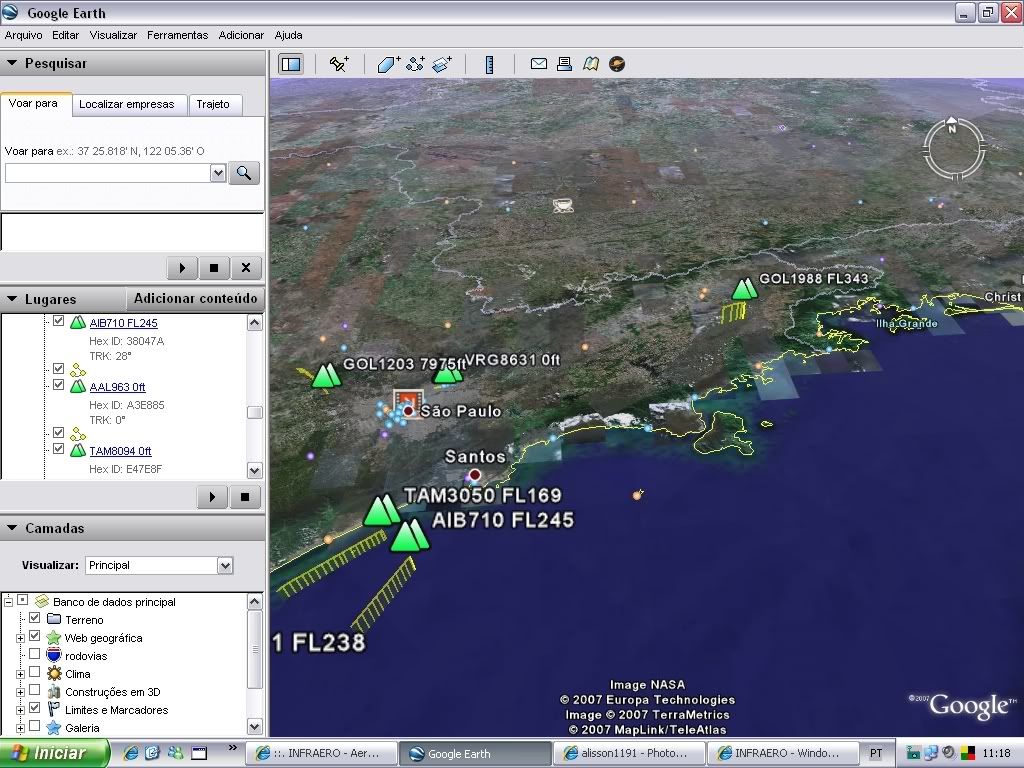
Task: Click the GOL1203 aircraft marker on map
Action: point(326,376)
